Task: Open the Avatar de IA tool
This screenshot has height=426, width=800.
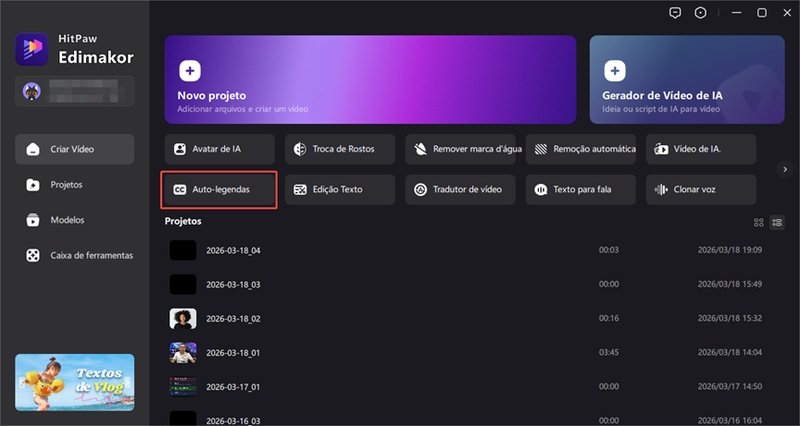Action: 219,149
